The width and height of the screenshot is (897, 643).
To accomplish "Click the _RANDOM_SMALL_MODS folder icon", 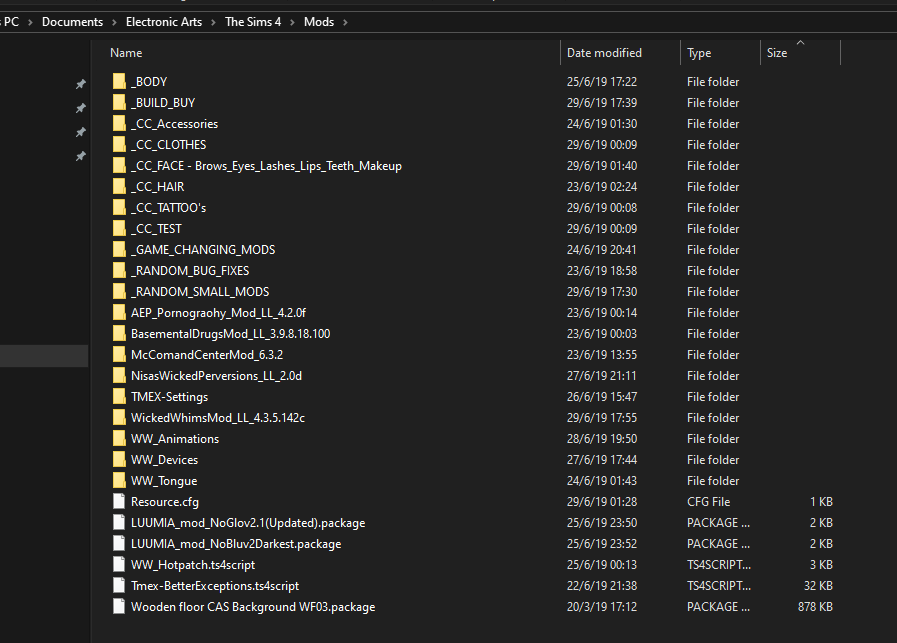I will tap(119, 292).
